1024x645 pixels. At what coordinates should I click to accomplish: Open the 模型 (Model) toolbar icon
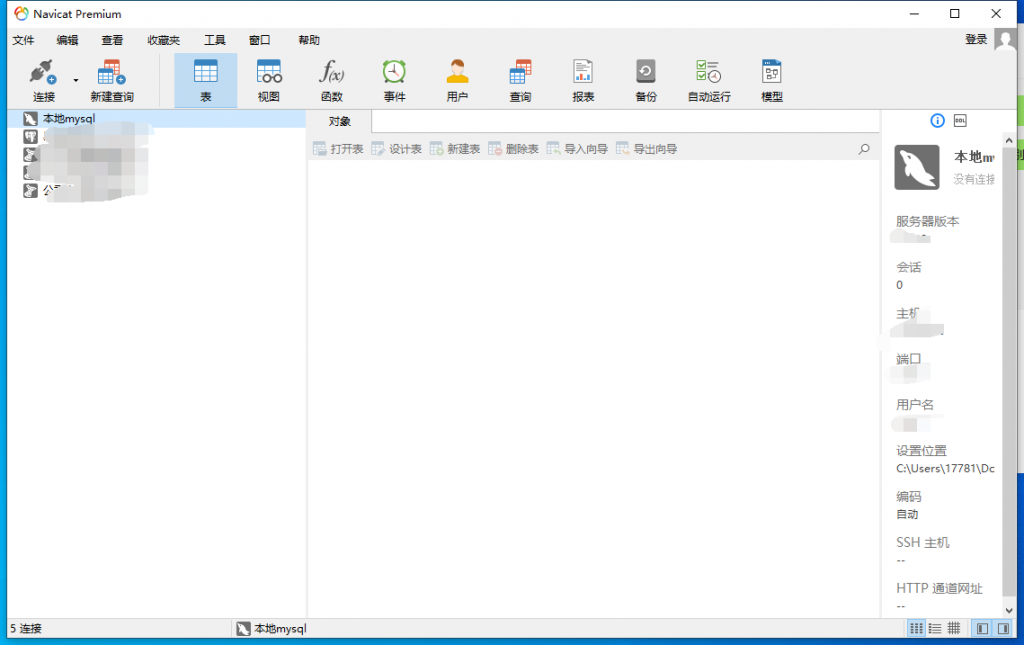771,81
